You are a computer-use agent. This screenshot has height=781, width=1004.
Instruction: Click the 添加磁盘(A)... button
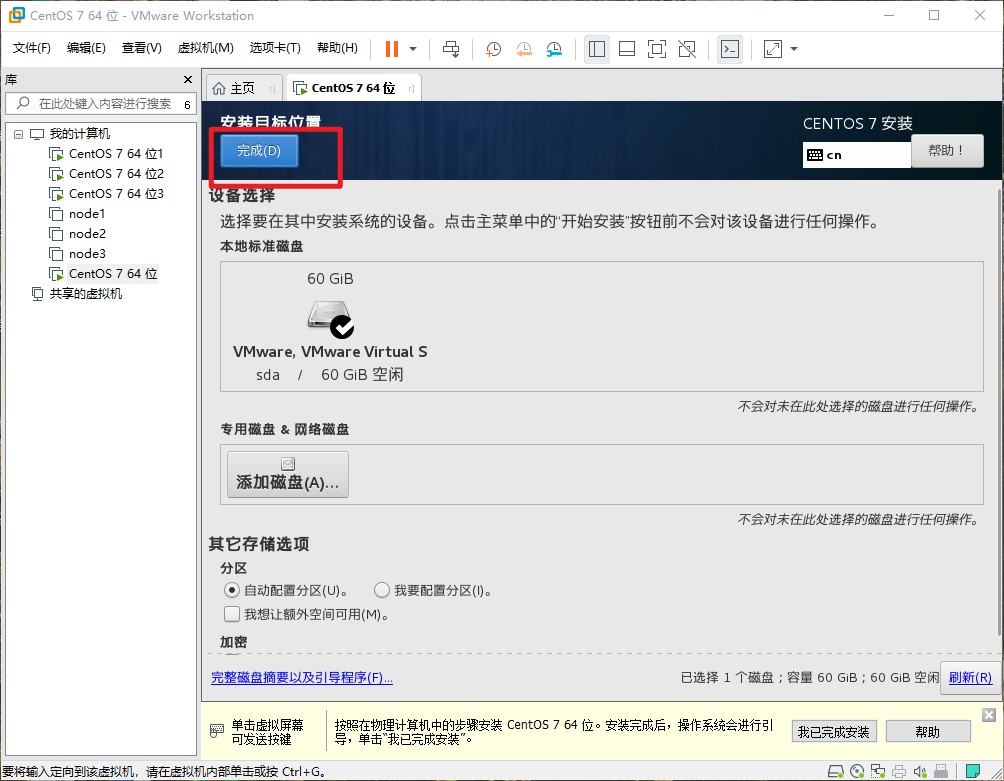click(x=287, y=474)
